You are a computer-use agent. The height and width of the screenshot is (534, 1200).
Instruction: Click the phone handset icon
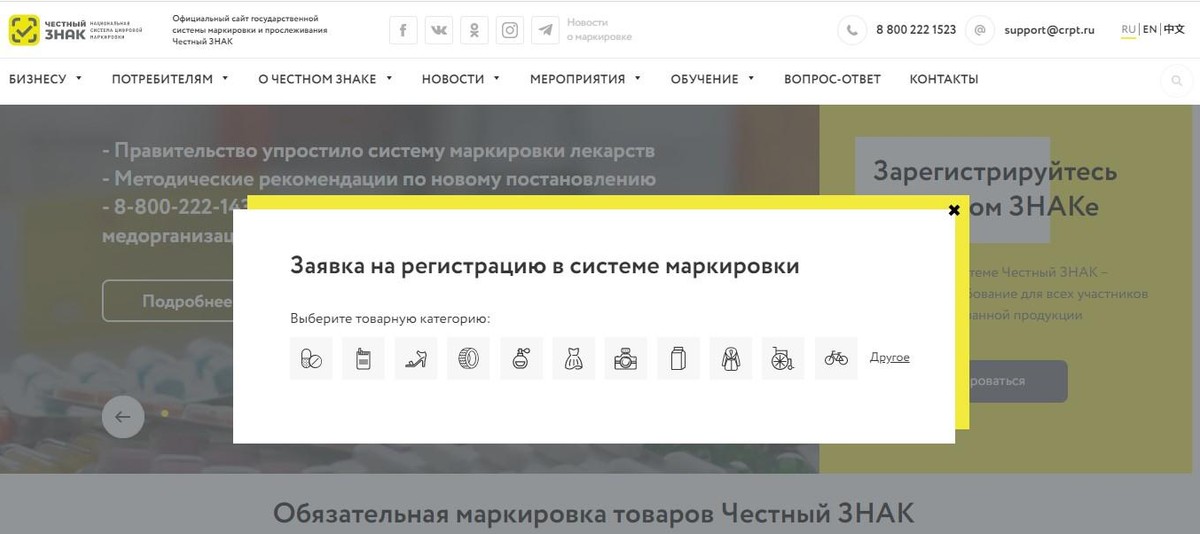point(852,30)
